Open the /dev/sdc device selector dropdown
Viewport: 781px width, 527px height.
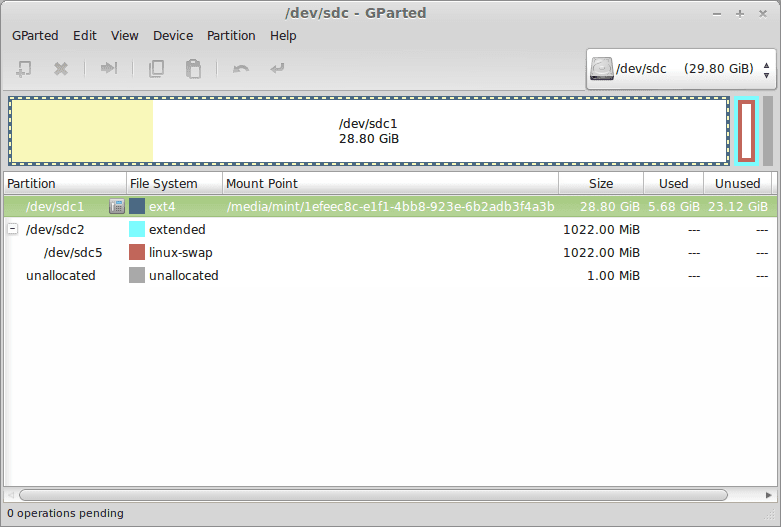click(x=681, y=69)
